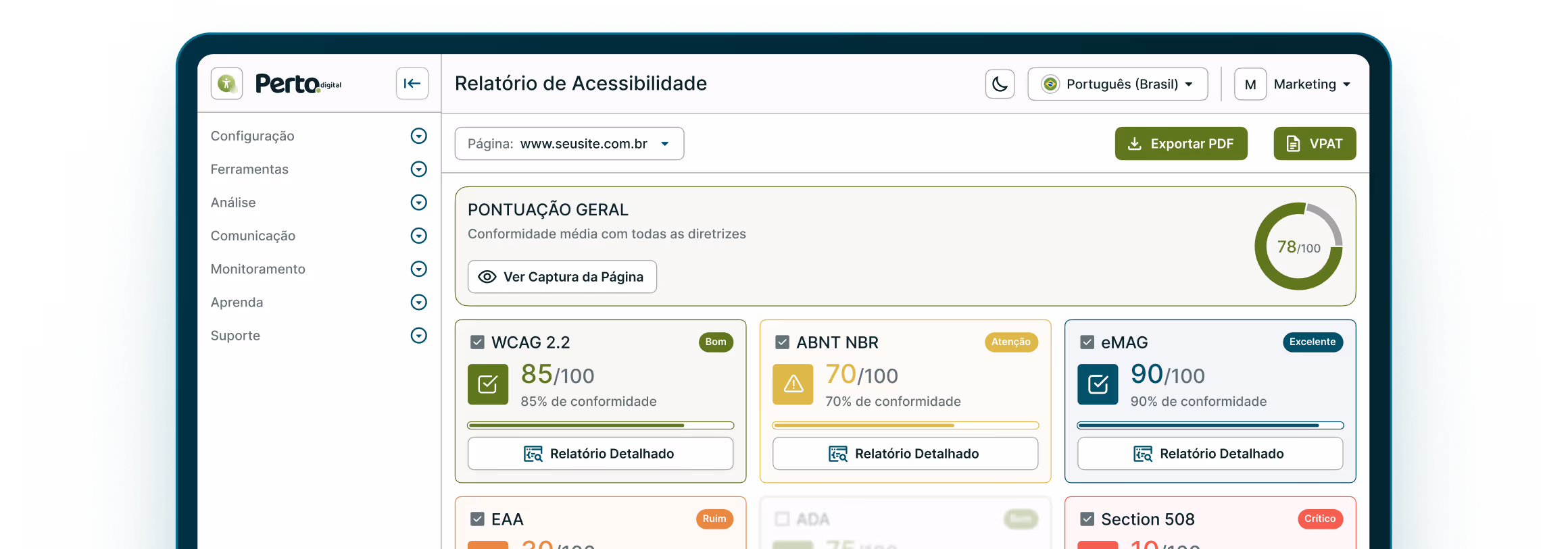The width and height of the screenshot is (1568, 549).
Task: Click the eMAG blue progress bar
Action: tap(1210, 425)
